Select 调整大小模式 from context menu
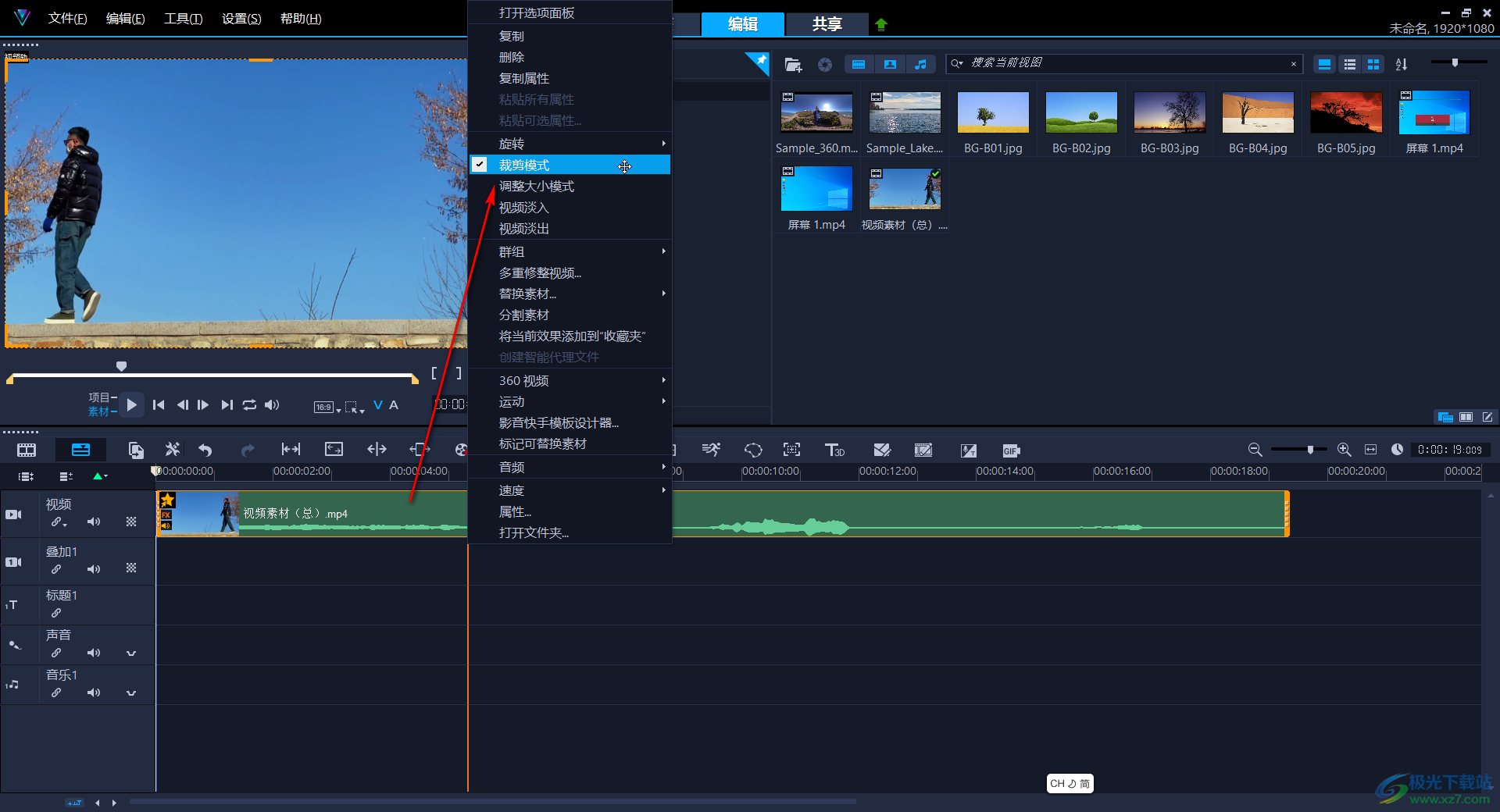 (x=570, y=186)
